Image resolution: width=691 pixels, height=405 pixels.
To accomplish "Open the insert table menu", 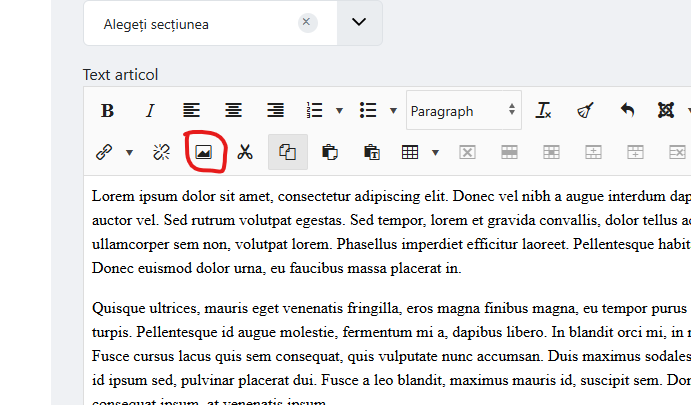I will tap(409, 152).
